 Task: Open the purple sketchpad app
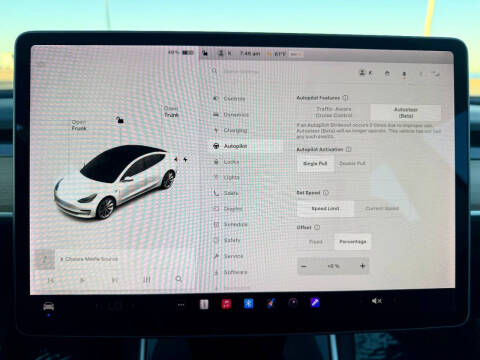[315, 302]
